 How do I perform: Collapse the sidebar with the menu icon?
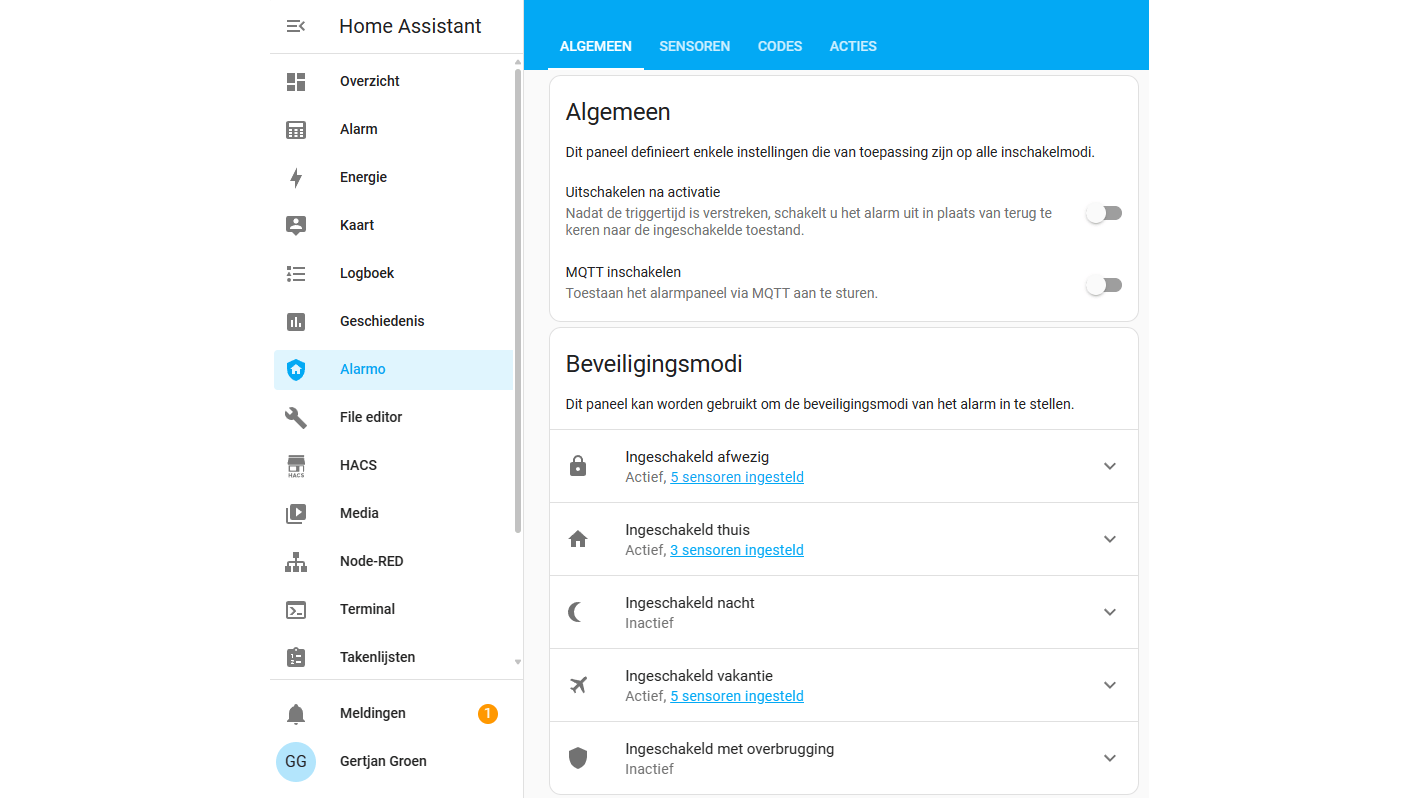coord(296,26)
